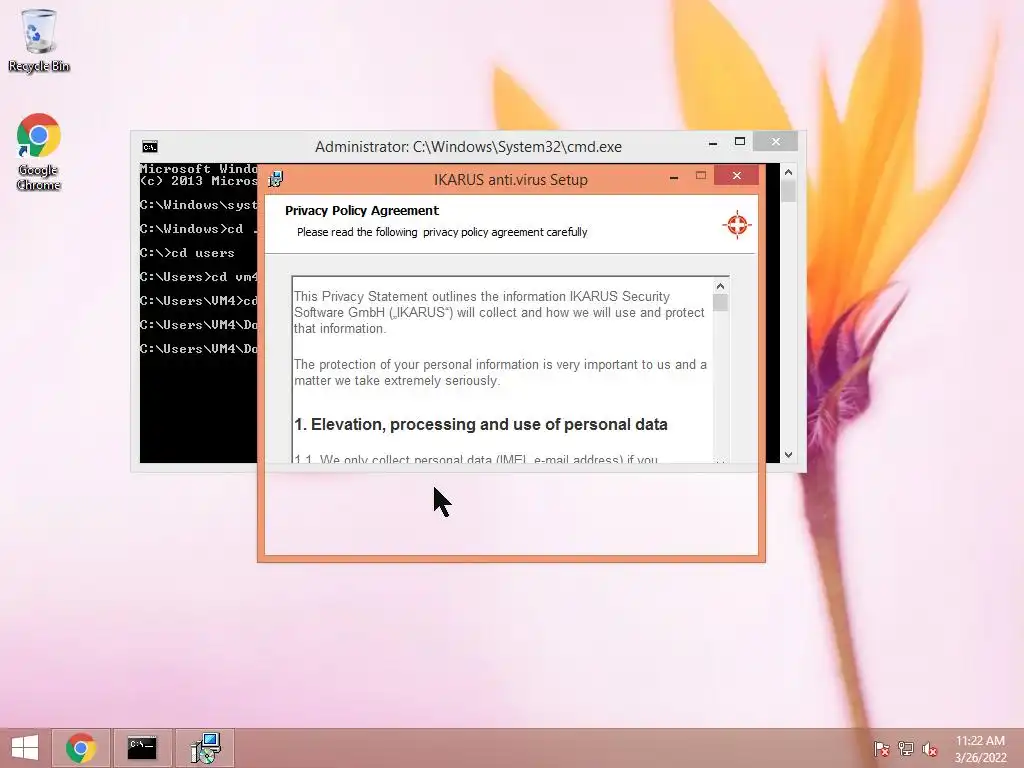
Task: Switch to Chrome in the taskbar
Action: 80,748
